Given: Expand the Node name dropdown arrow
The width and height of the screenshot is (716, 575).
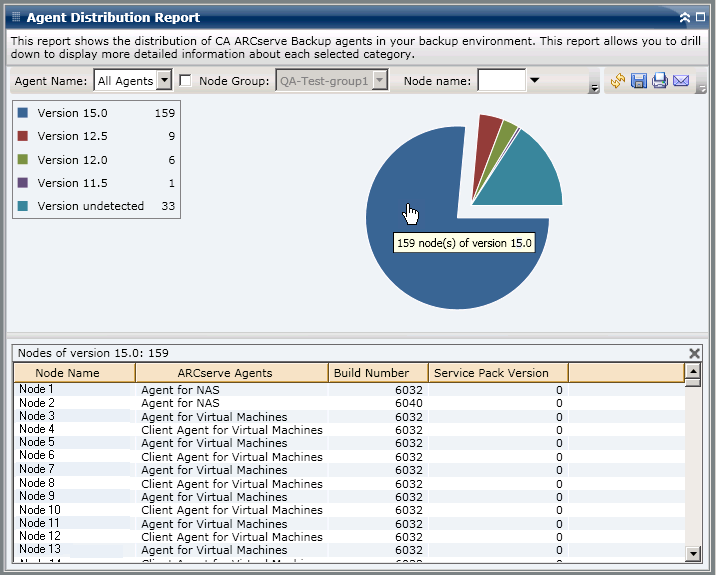Looking at the screenshot, I should 534,81.
